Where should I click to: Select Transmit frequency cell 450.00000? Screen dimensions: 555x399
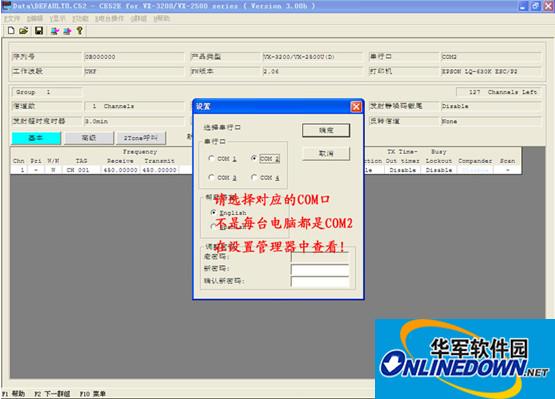tap(159, 170)
